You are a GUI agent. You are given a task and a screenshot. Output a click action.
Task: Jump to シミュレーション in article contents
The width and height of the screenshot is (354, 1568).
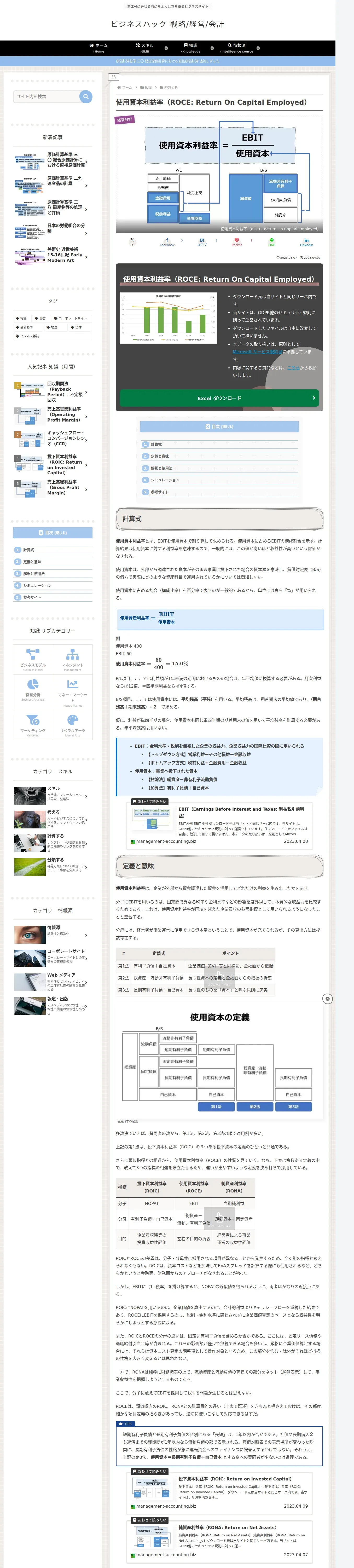165,480
